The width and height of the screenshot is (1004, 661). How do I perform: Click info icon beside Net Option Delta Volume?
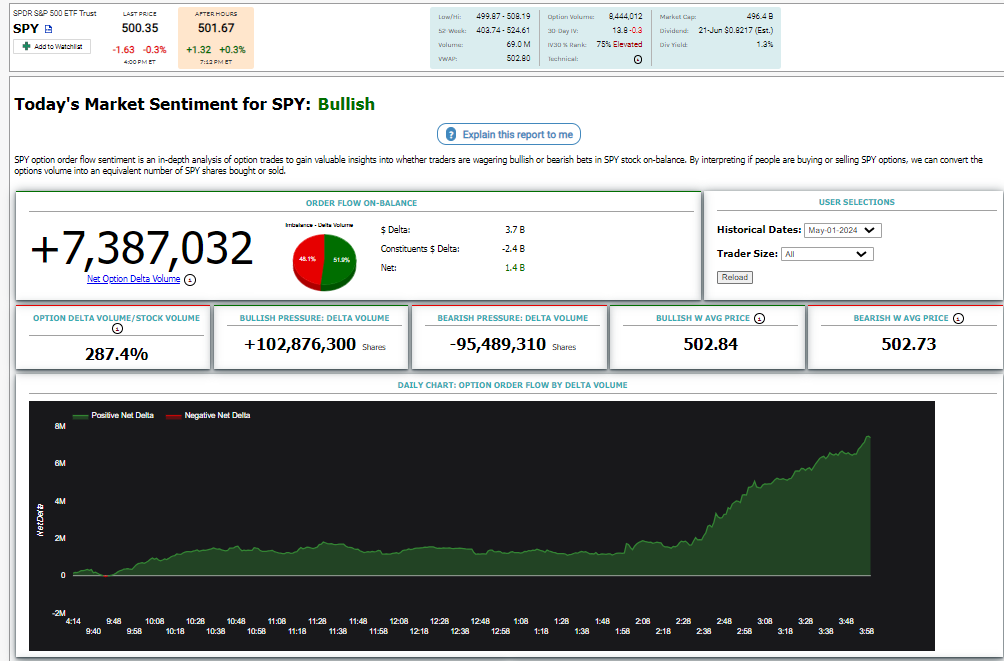click(190, 280)
